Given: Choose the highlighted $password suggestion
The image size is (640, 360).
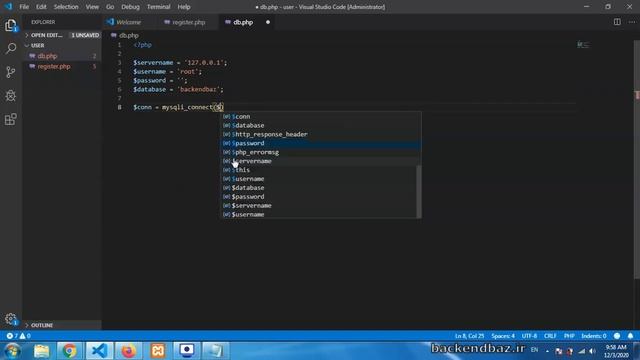Looking at the screenshot, I should tap(320, 143).
